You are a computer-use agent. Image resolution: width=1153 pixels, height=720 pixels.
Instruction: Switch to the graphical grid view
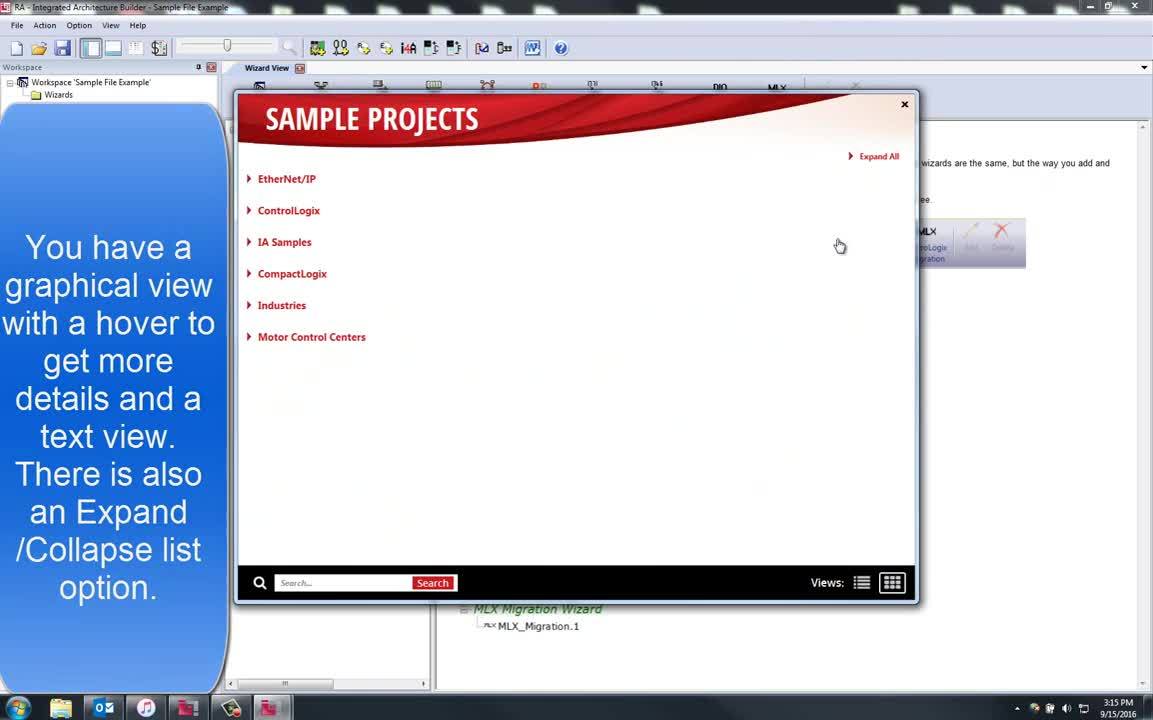point(893,582)
